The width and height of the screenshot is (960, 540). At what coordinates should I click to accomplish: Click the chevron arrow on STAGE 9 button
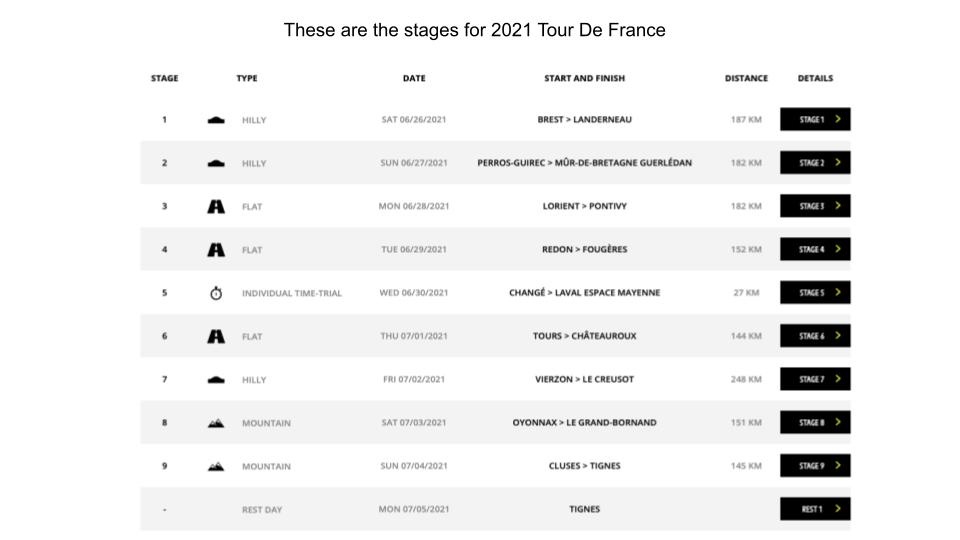838,465
